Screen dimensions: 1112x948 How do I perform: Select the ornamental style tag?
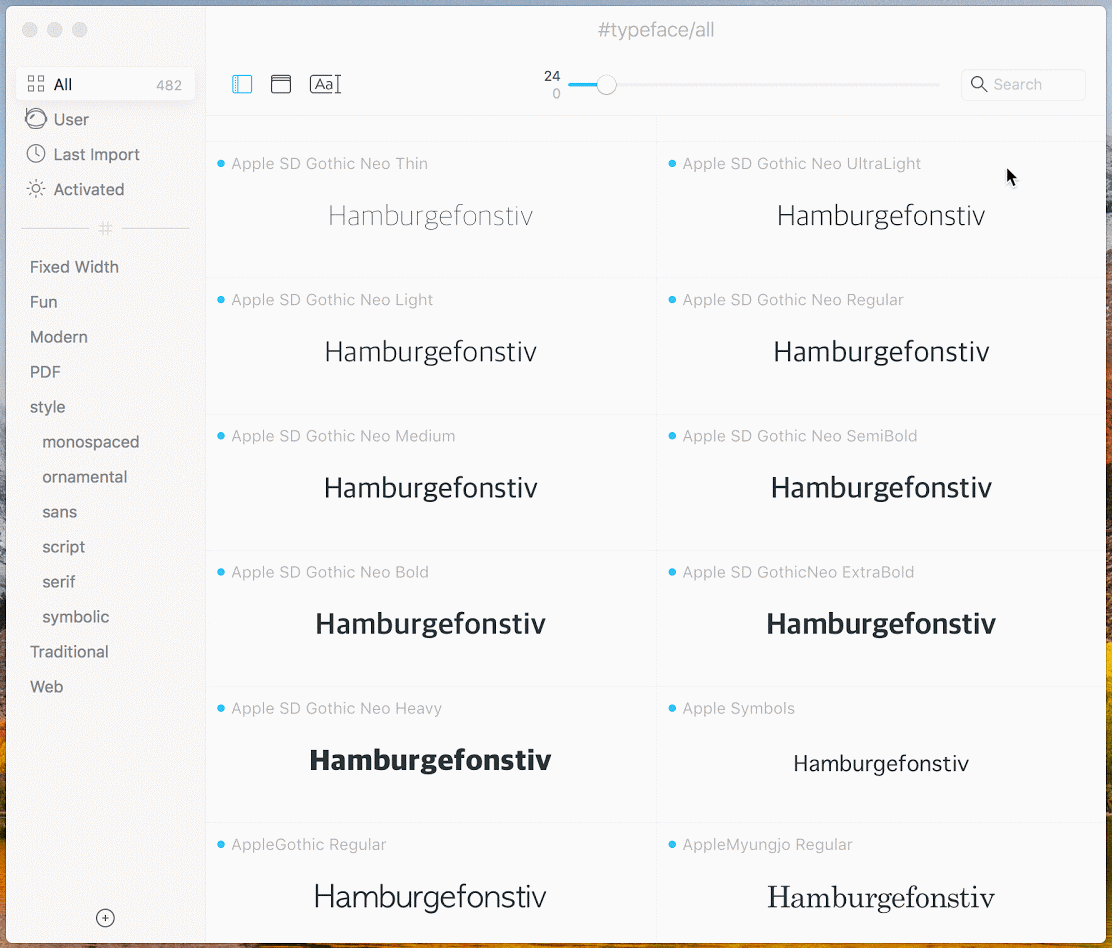[x=85, y=477]
